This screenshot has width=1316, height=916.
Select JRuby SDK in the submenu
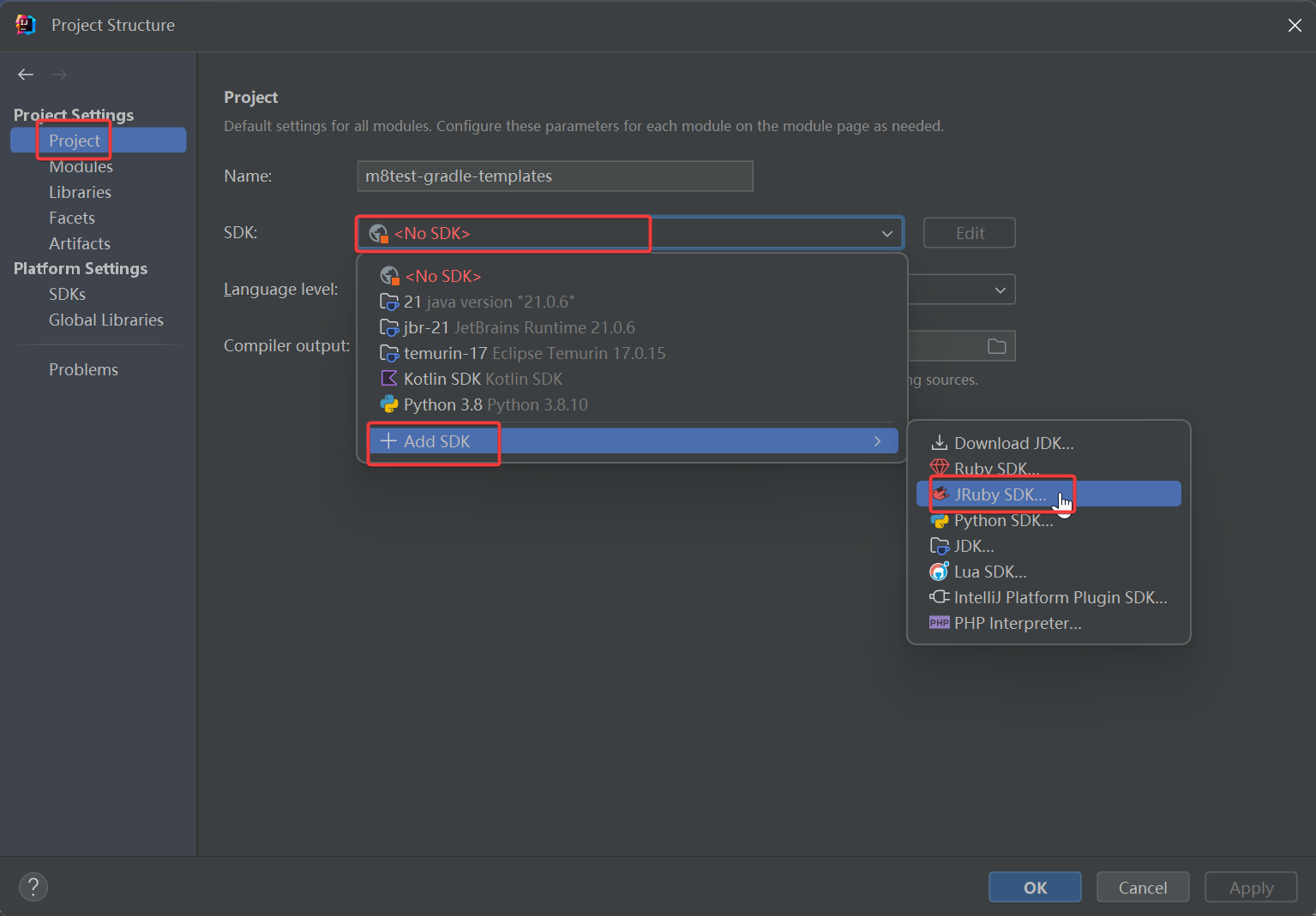pyautogui.click(x=1000, y=494)
